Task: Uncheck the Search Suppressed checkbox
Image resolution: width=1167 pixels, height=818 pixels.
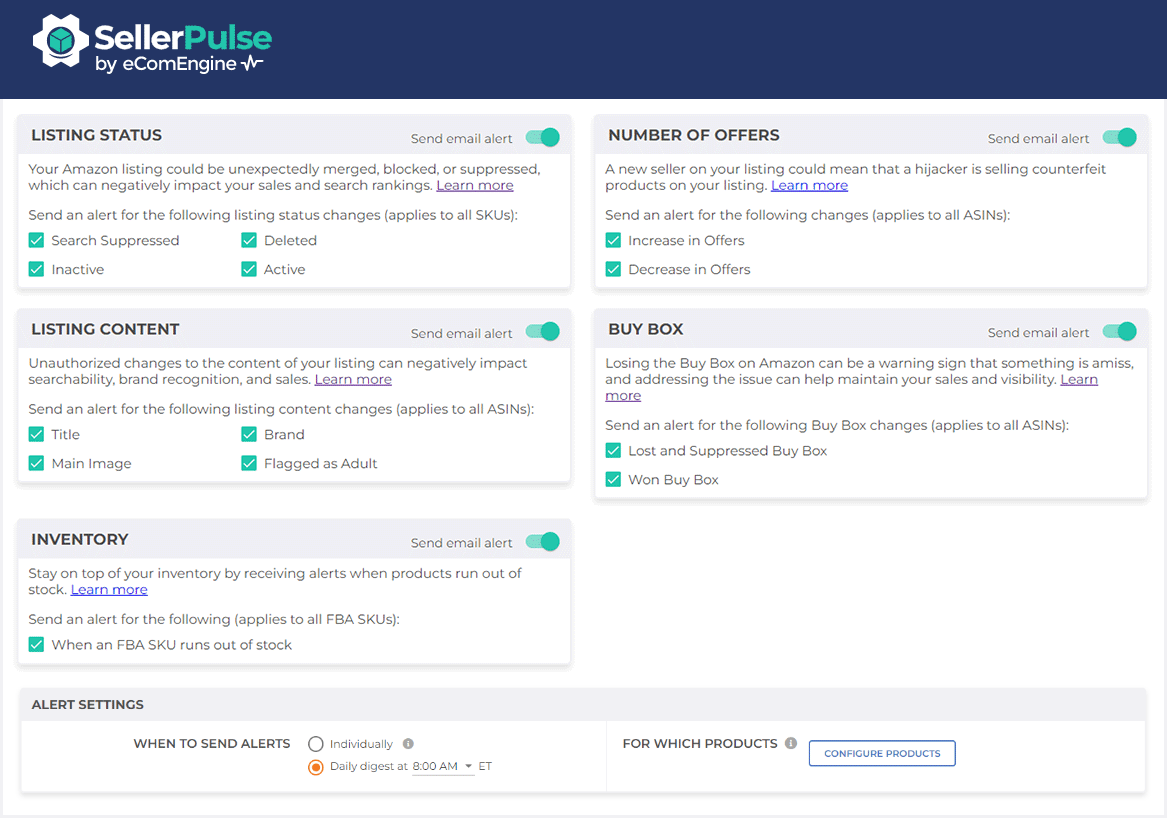Action: (x=36, y=240)
